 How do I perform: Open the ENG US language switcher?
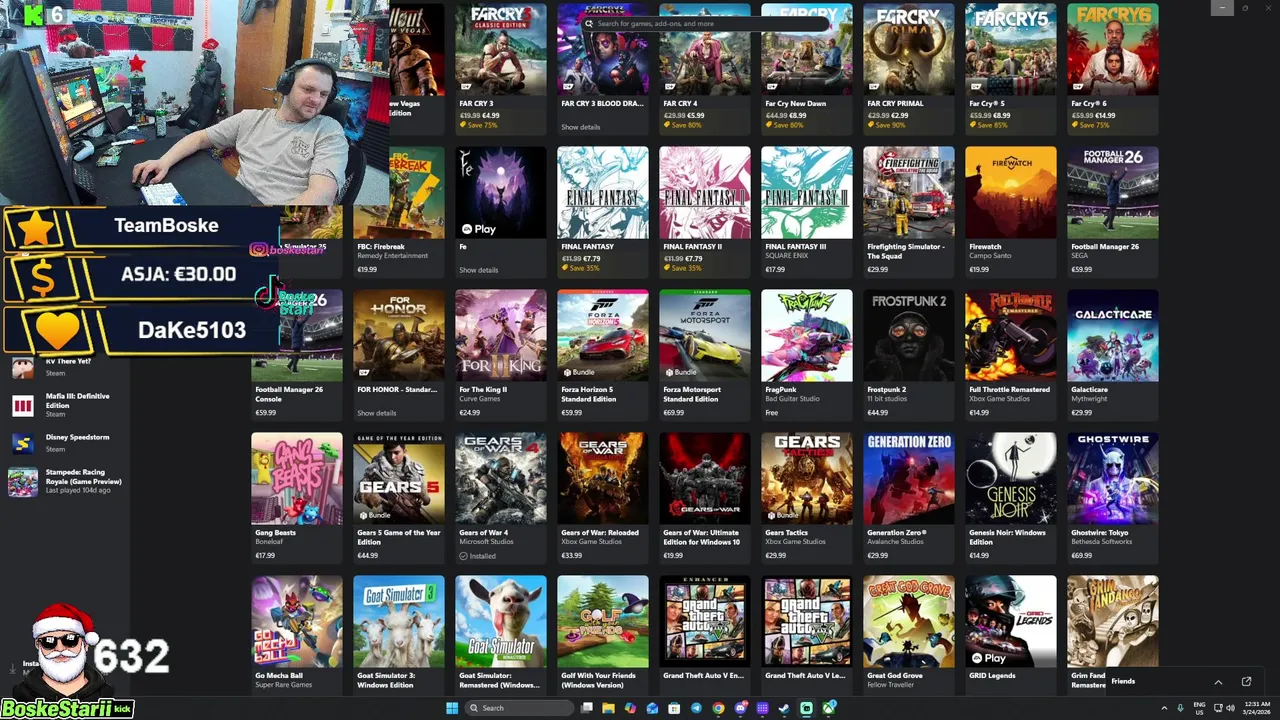point(1199,708)
